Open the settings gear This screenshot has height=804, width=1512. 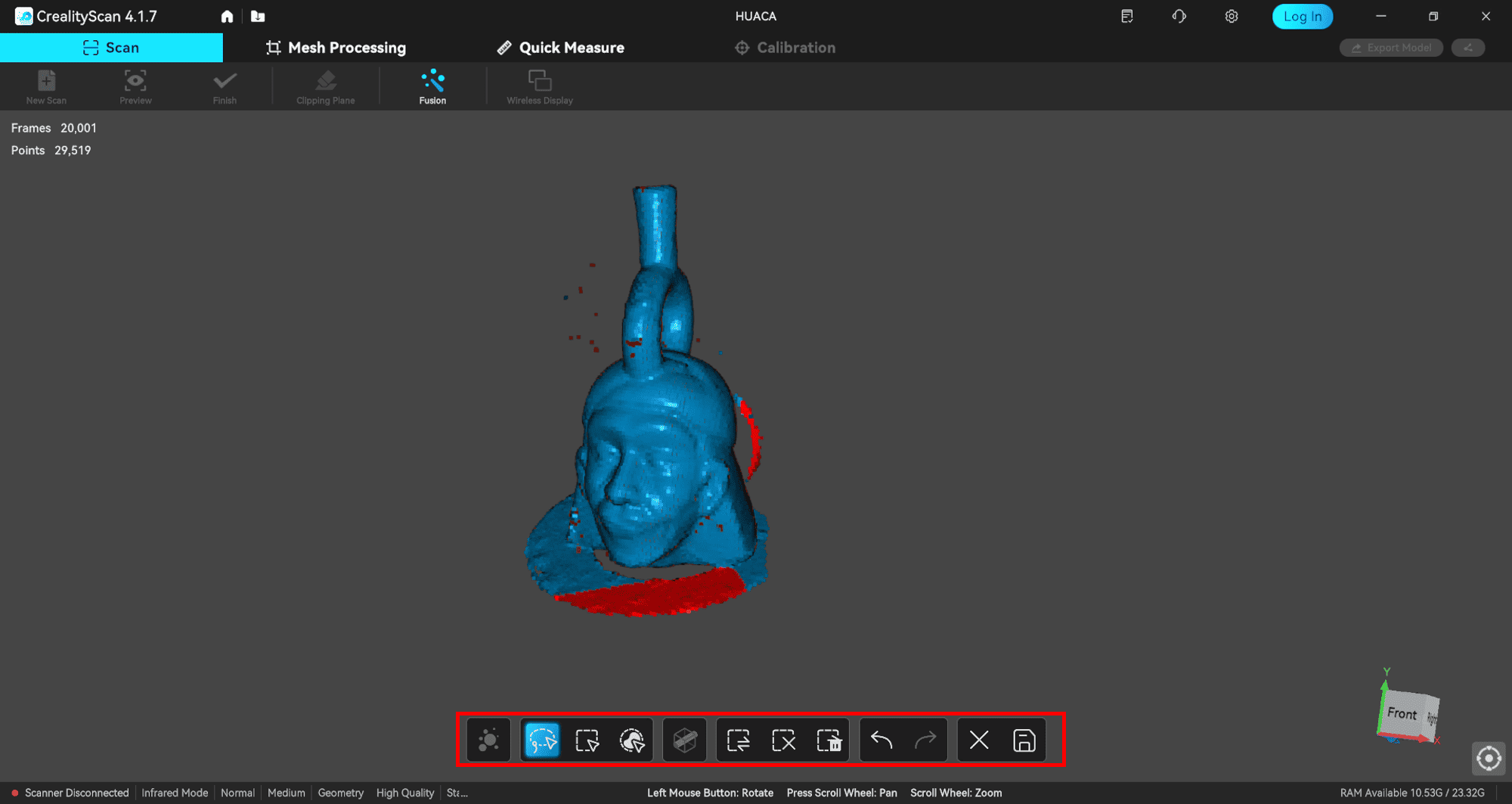[1232, 16]
